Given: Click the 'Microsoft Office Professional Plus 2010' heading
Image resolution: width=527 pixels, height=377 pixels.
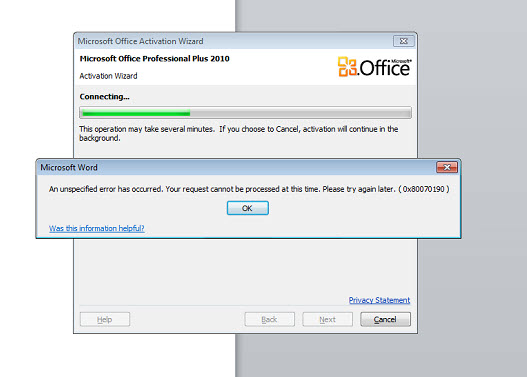Looking at the screenshot, I should pos(155,59).
